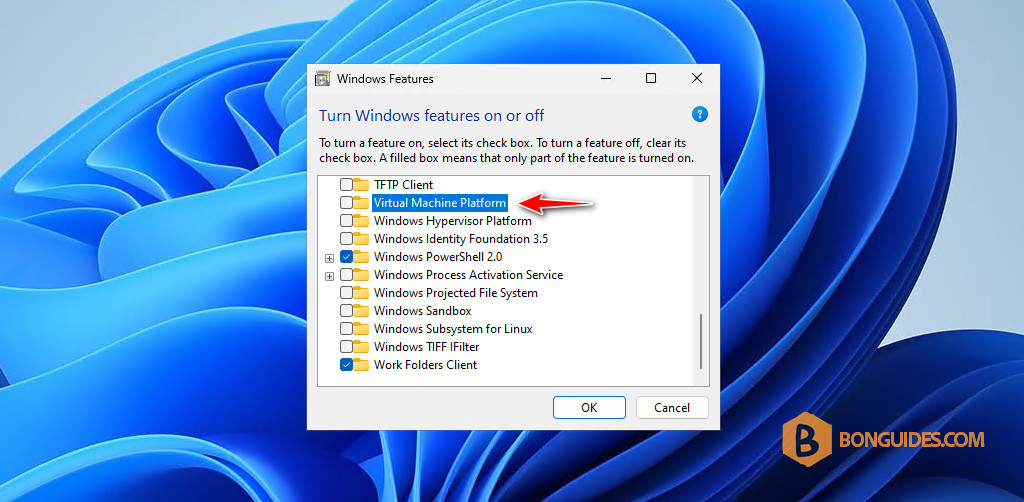This screenshot has width=1024, height=502.
Task: Select the Windows PowerShell 2.0 label
Action: (x=438, y=257)
